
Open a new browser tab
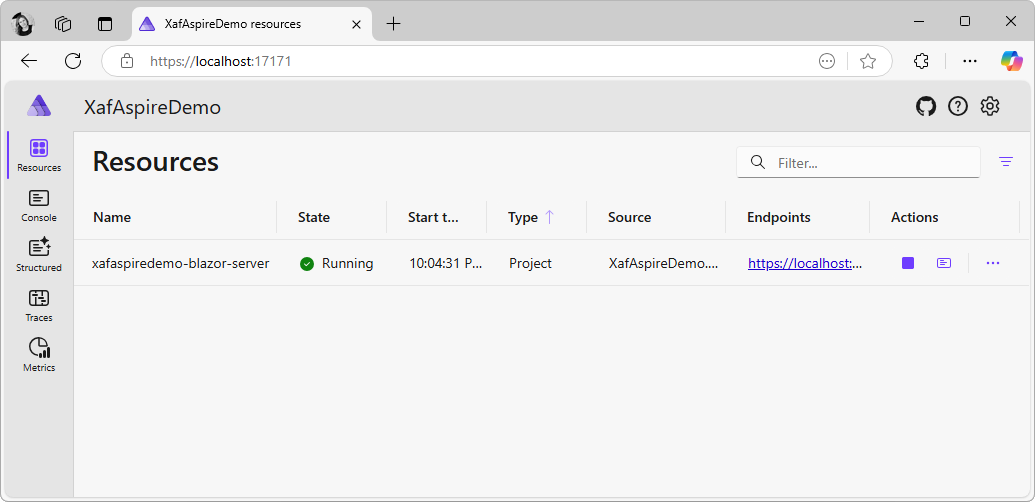point(393,24)
